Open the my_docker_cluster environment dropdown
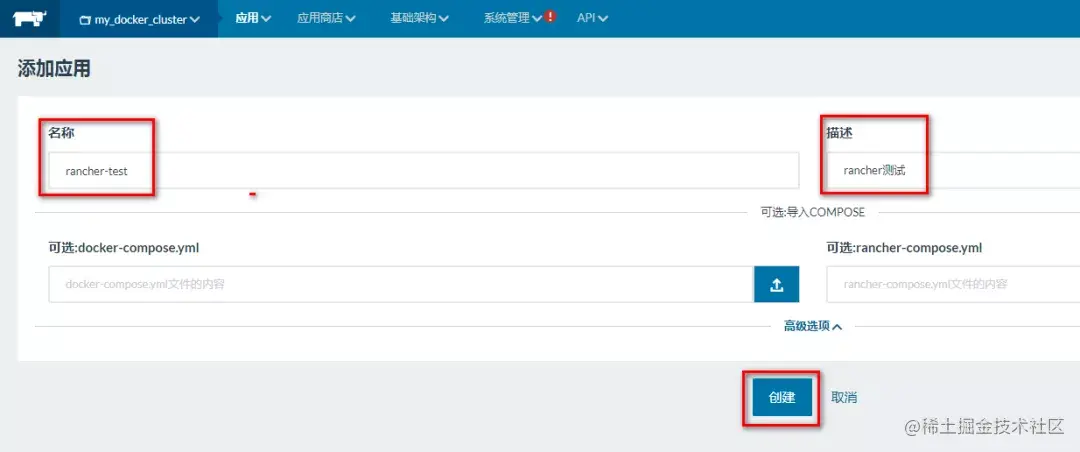Image resolution: width=1080 pixels, height=452 pixels. 140,19
